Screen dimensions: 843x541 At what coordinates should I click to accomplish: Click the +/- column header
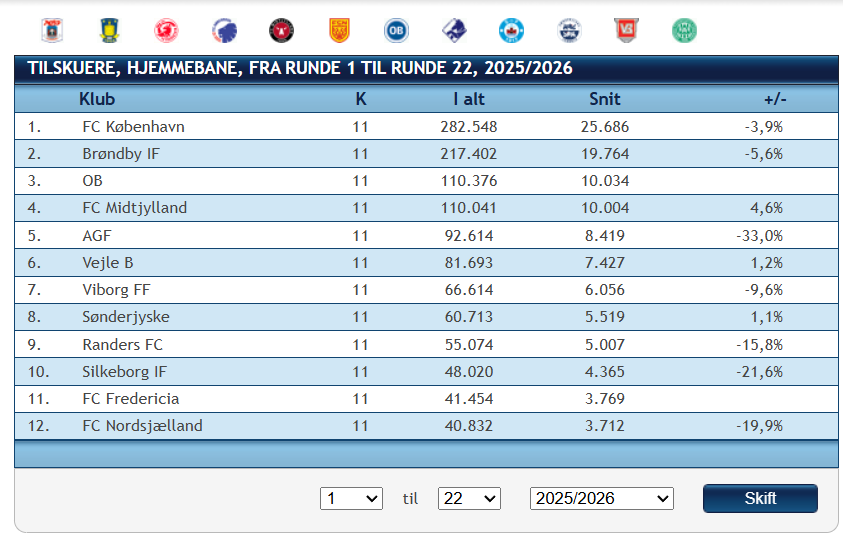click(775, 99)
